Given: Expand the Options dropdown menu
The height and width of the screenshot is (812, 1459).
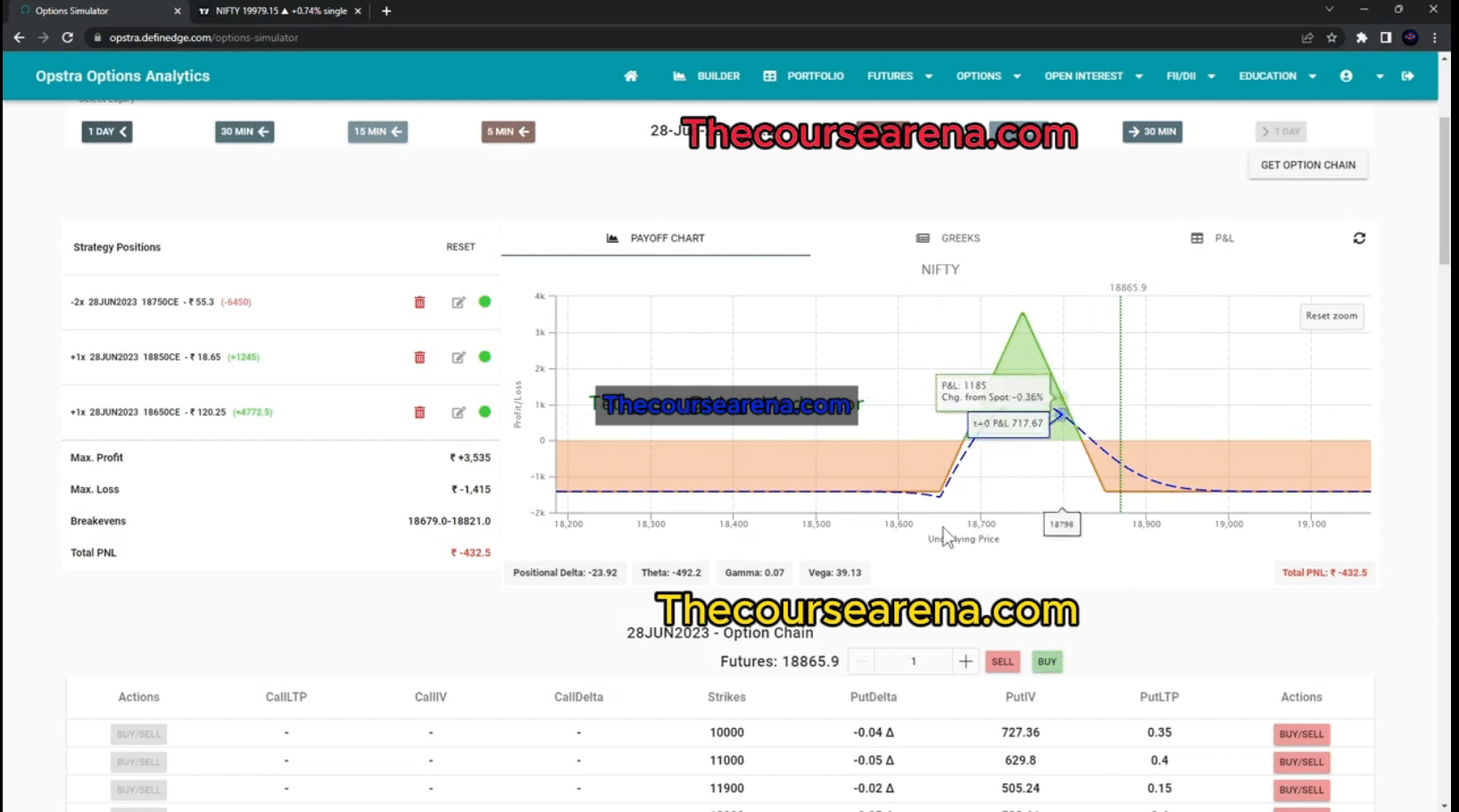Looking at the screenshot, I should [988, 76].
